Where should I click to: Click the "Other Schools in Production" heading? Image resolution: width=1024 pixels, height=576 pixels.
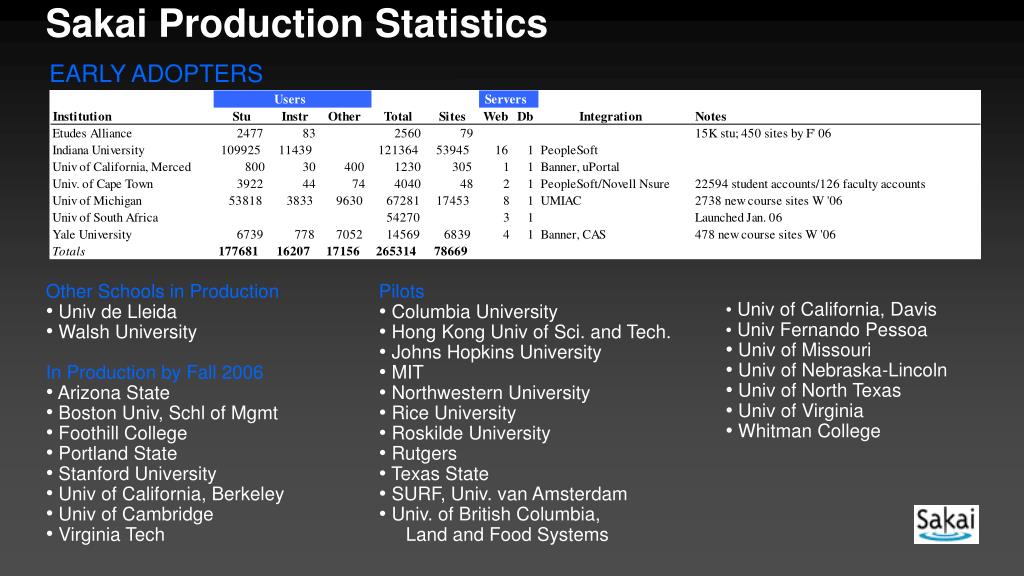(163, 291)
